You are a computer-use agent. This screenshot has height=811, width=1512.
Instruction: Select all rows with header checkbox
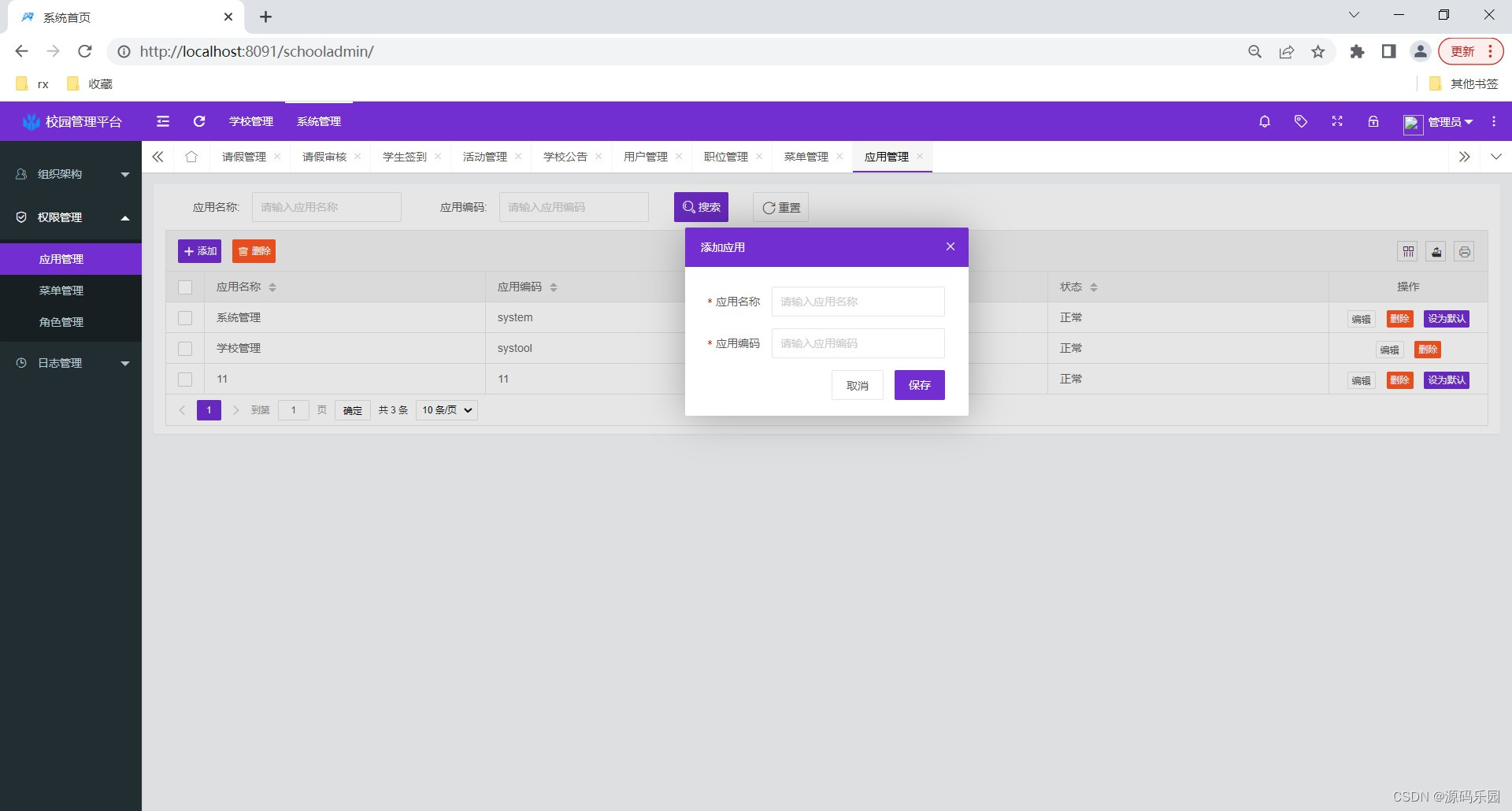[x=185, y=287]
